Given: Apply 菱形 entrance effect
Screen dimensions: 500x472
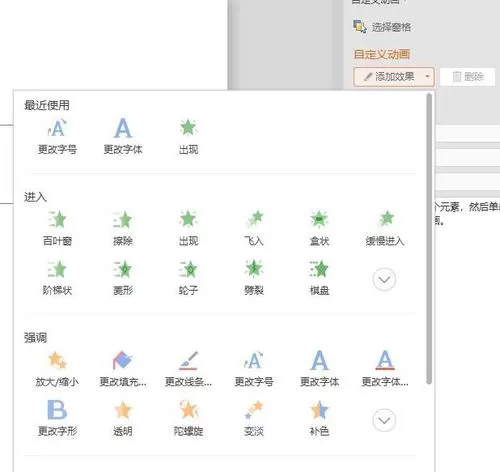Looking at the screenshot, I should 123,277.
